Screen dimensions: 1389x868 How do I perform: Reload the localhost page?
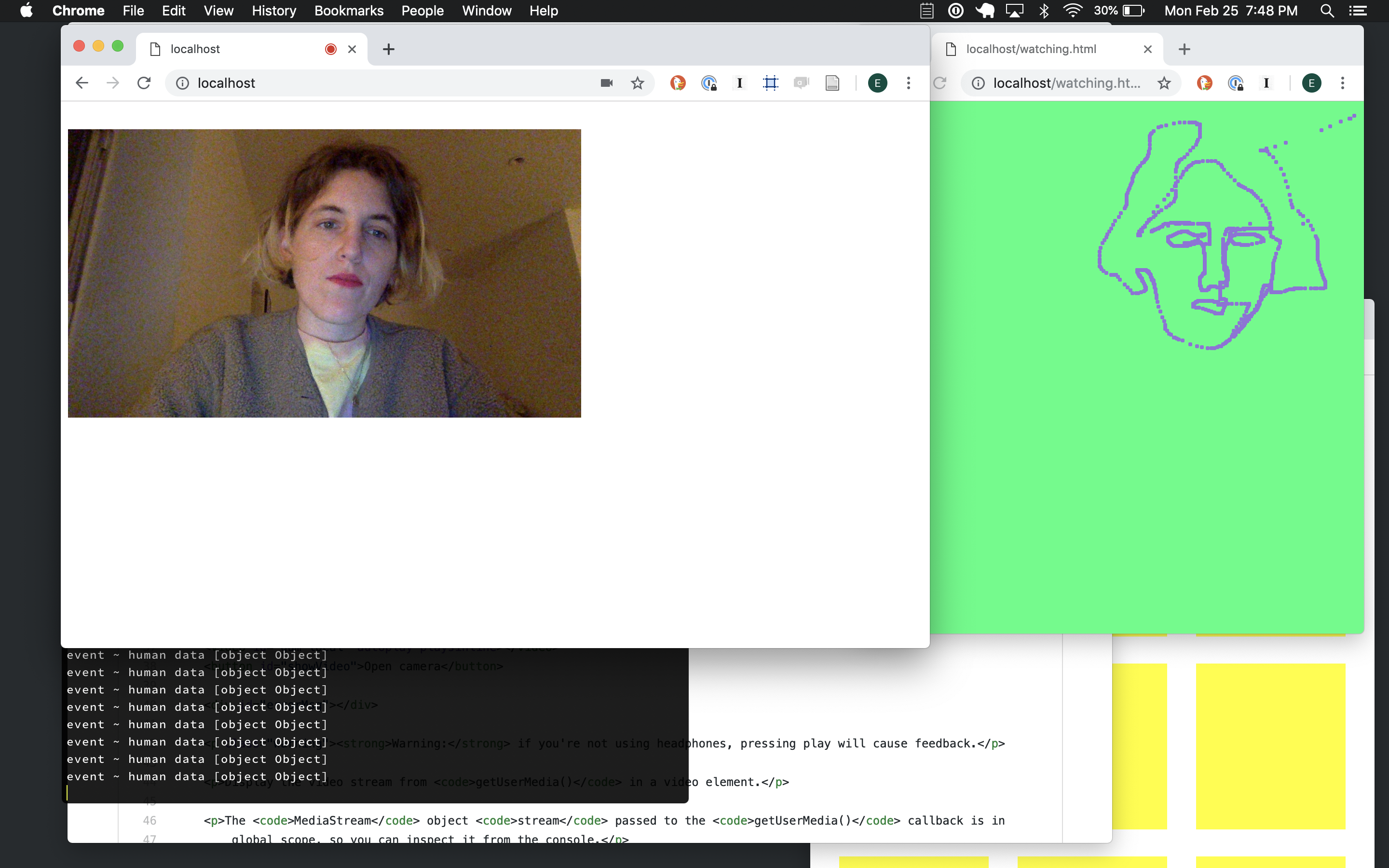144,83
